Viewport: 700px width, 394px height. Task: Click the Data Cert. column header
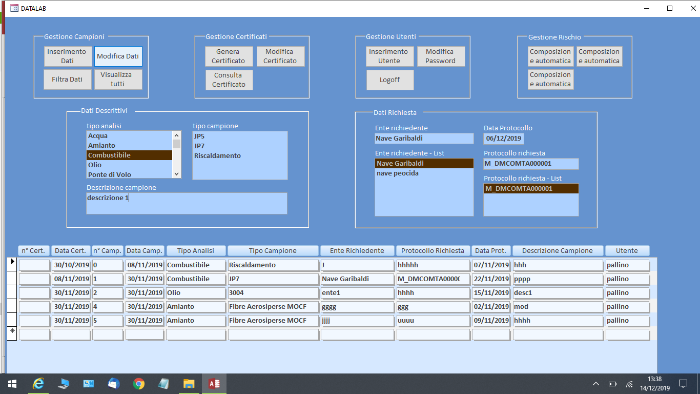coord(70,251)
